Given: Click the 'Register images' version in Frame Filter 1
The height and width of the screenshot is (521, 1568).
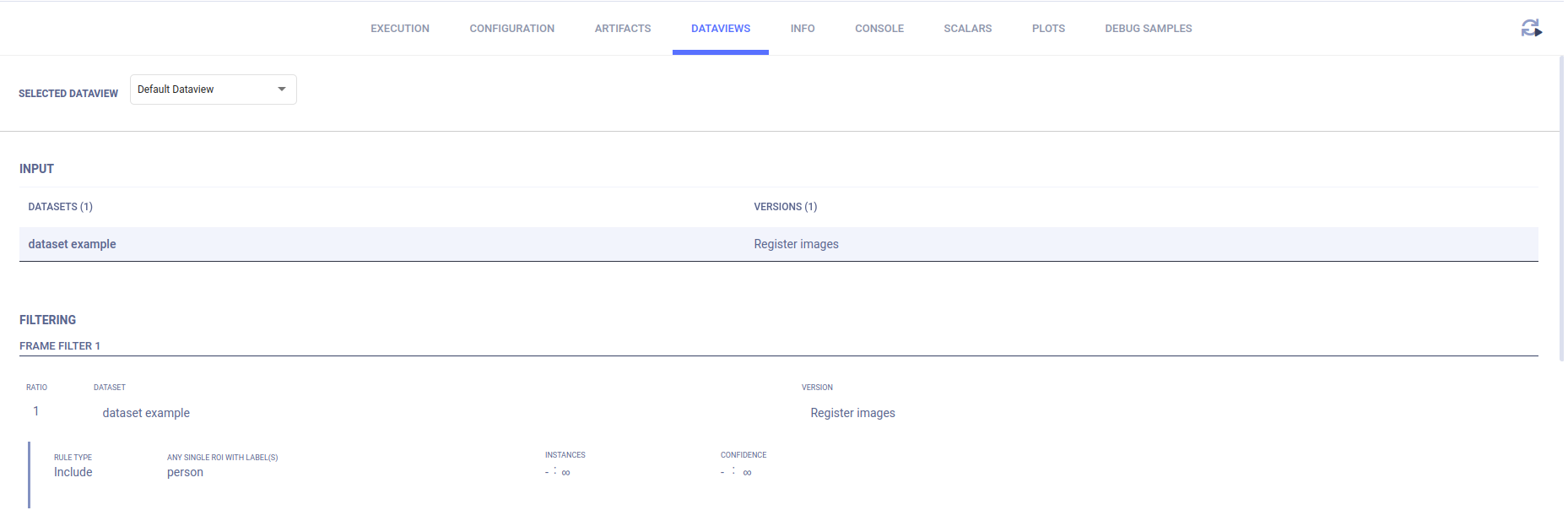Looking at the screenshot, I should coord(852,413).
